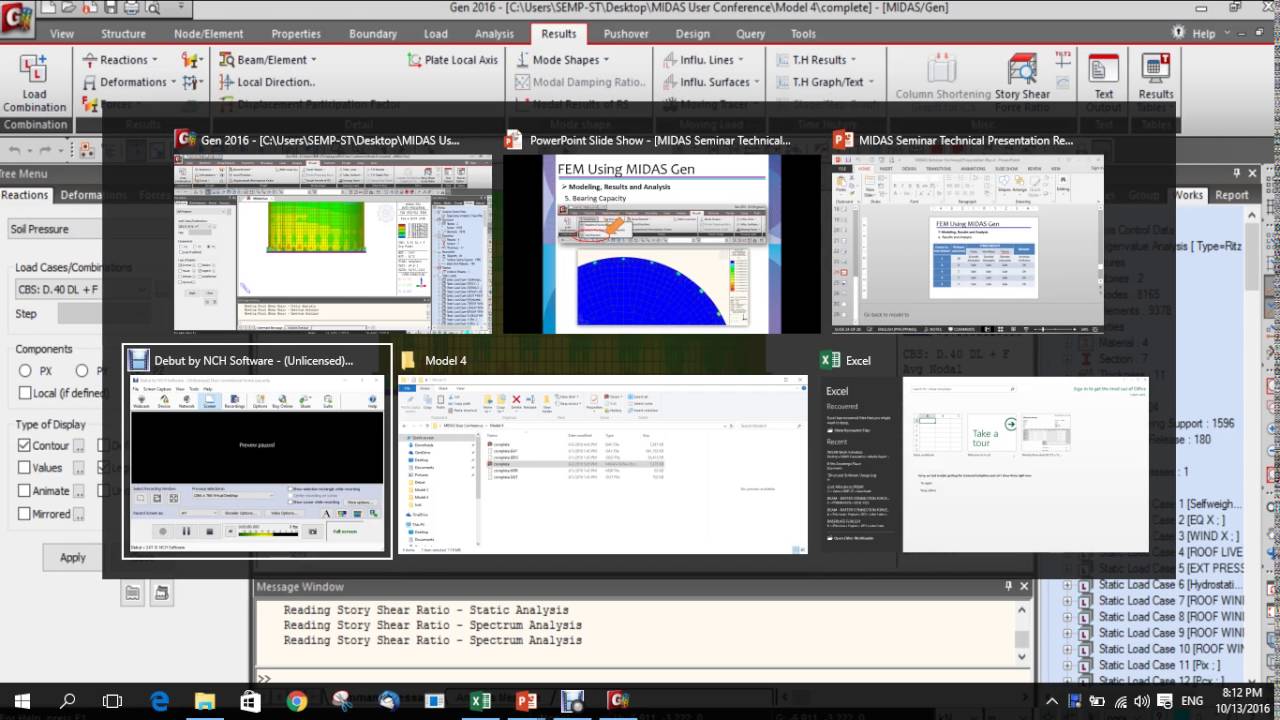Expand the Reactions dropdown arrow

coord(156,60)
